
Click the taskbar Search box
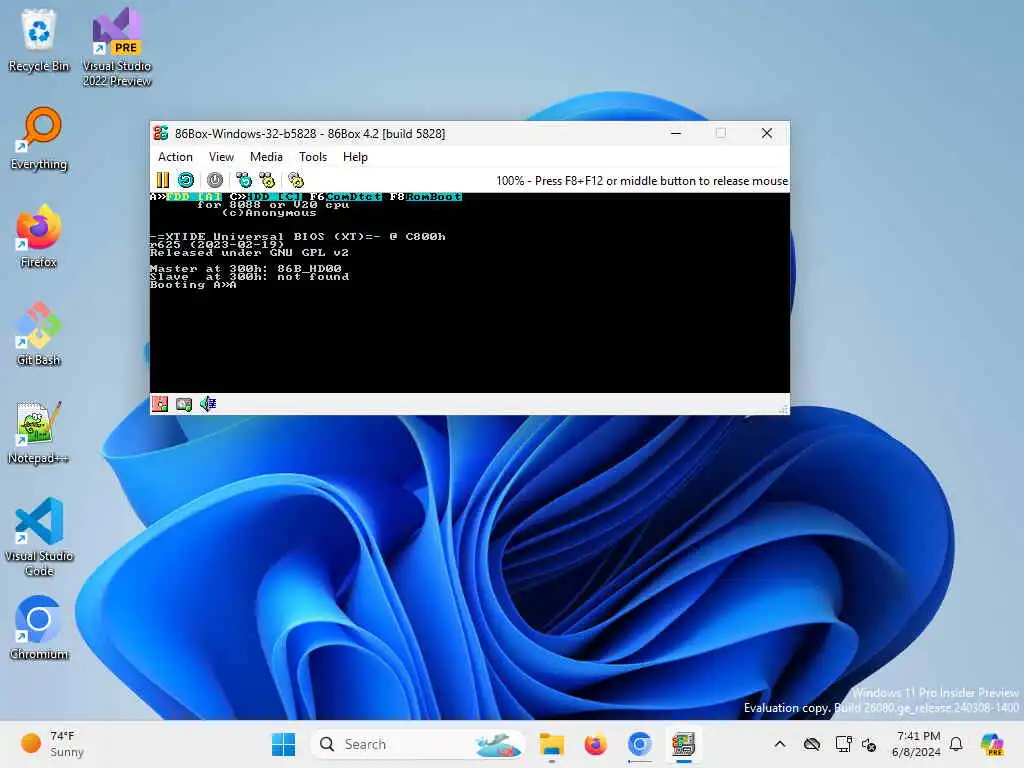pyautogui.click(x=418, y=744)
